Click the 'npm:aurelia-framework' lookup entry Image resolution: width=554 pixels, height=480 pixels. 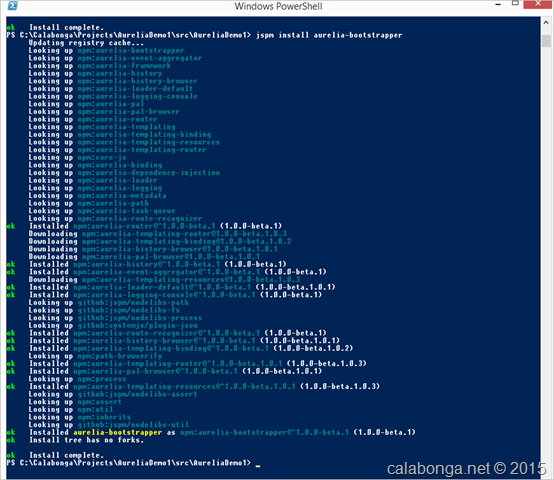(x=124, y=66)
